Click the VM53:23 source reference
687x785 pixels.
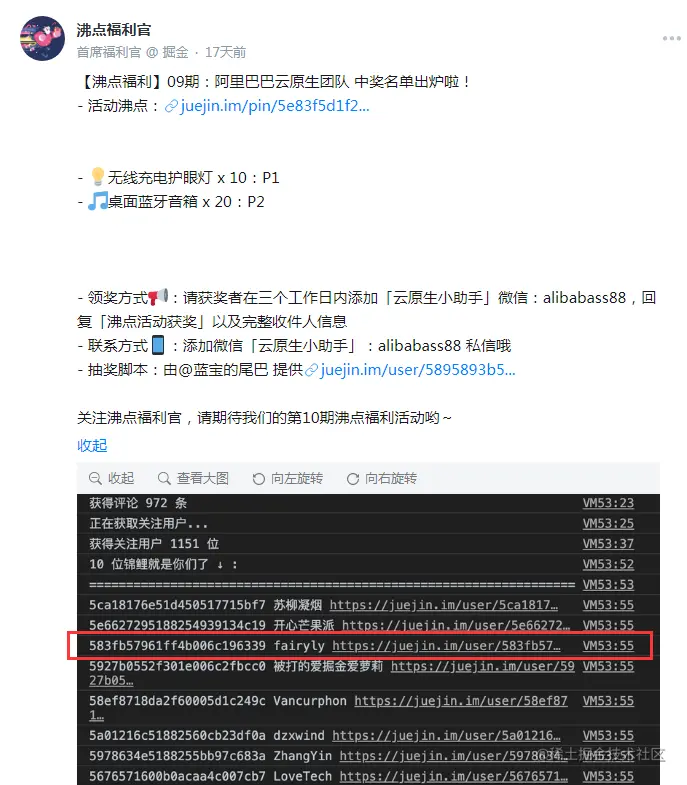click(608, 503)
